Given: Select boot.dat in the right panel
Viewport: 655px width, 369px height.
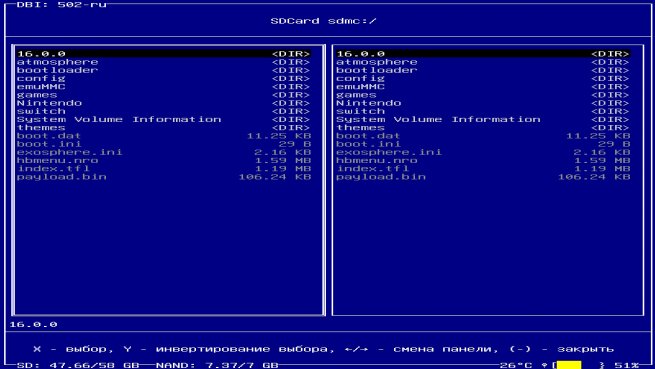Looking at the screenshot, I should coord(483,136).
